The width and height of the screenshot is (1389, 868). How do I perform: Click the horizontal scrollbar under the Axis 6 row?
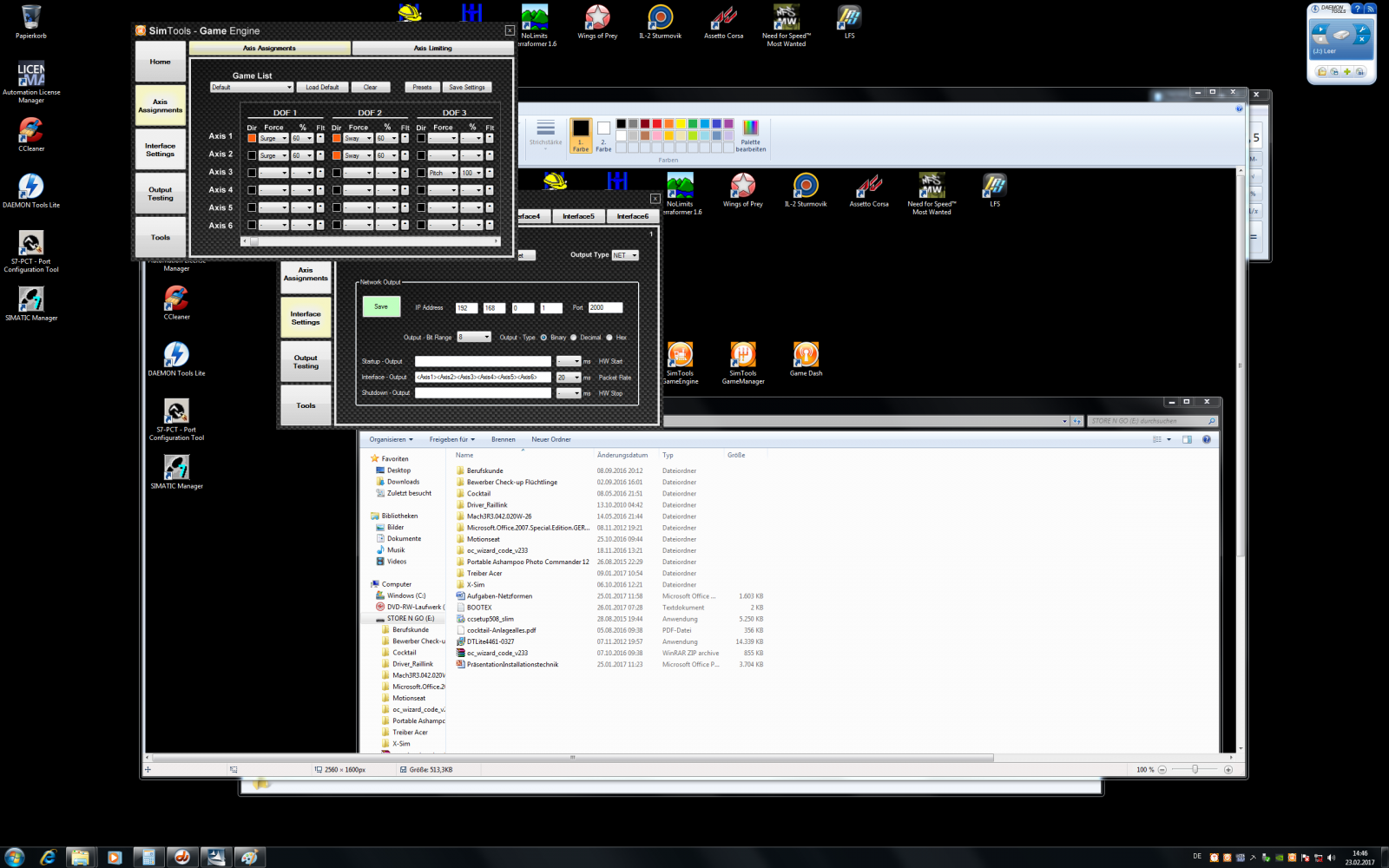click(371, 241)
